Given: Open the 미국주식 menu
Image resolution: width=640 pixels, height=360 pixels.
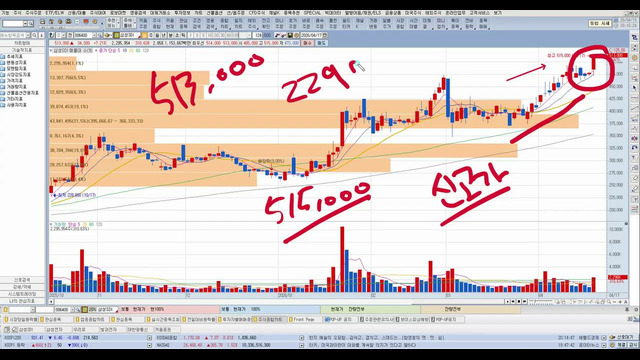Looking at the screenshot, I should pos(413,13).
